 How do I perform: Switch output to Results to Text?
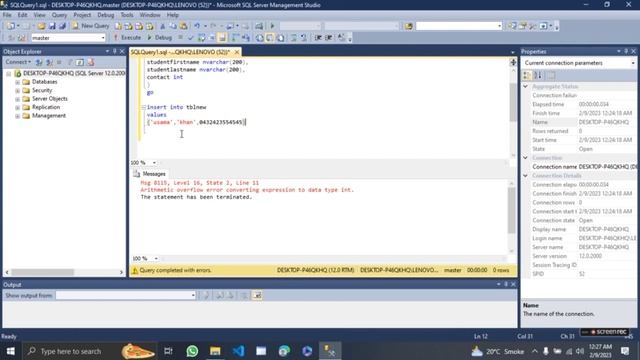click(x=260, y=38)
